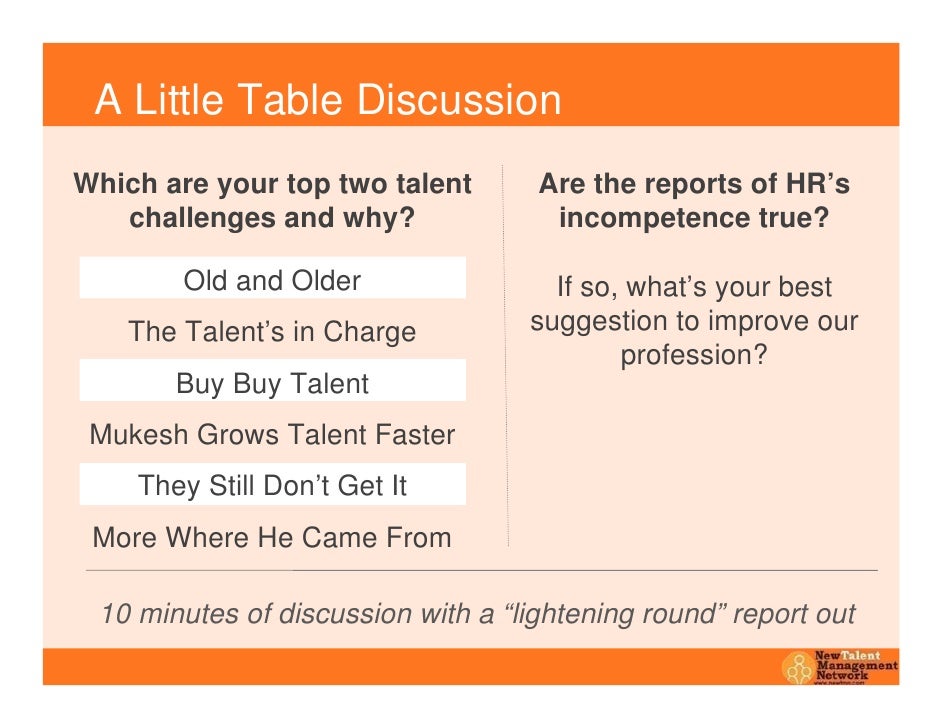
Task: Select 'The Talent's in Charge' item
Action: pyautogui.click(x=272, y=331)
